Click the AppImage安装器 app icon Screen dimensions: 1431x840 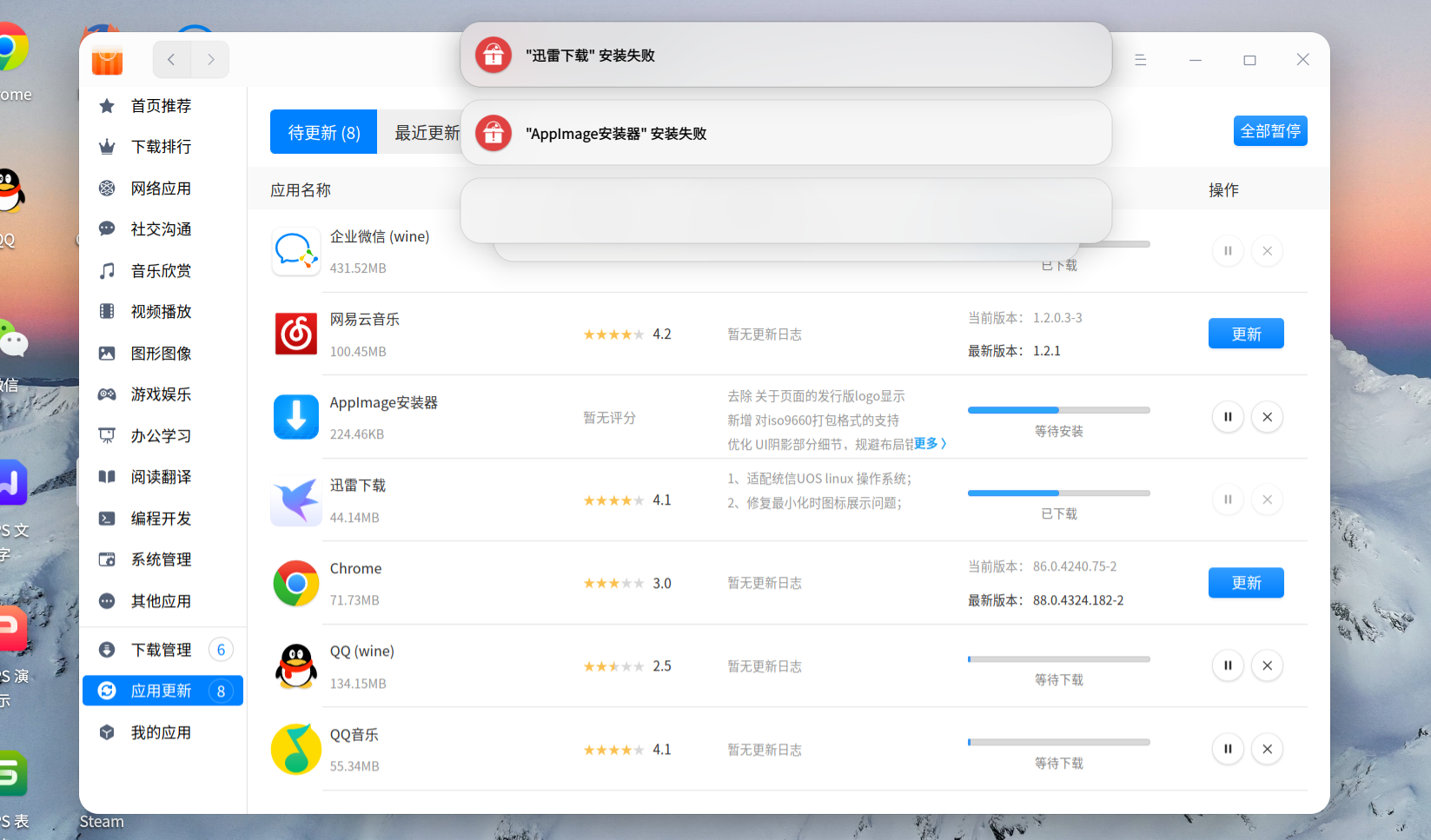(x=296, y=417)
